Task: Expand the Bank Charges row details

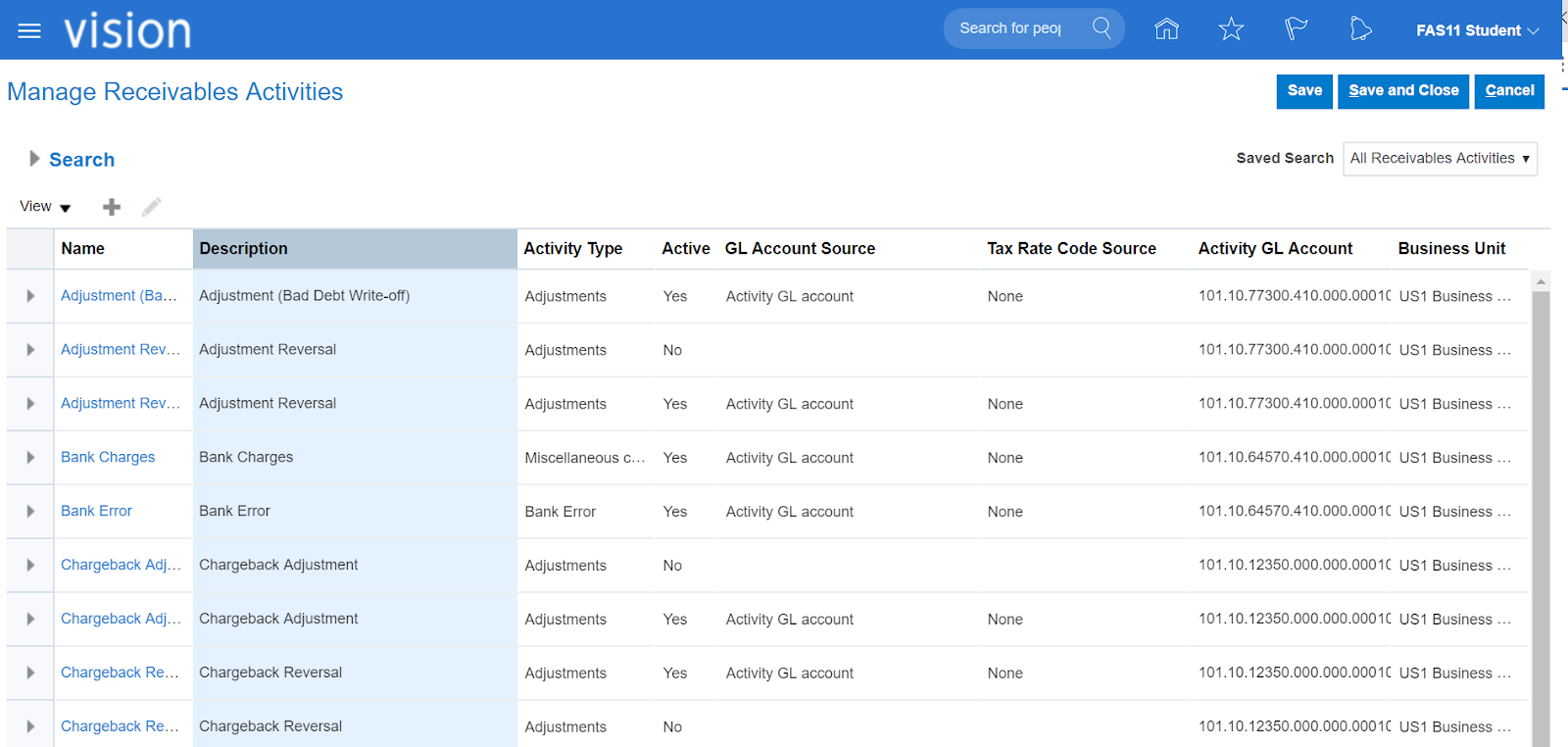Action: click(x=30, y=458)
